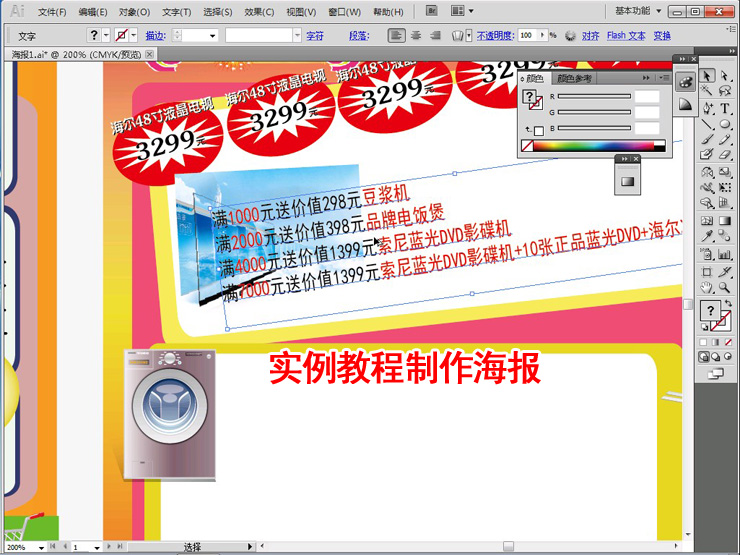
Task: Click the 字符 link
Action: point(314,36)
